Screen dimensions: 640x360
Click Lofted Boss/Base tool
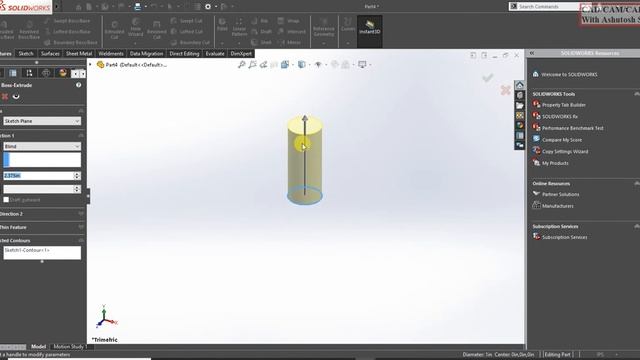(67, 31)
